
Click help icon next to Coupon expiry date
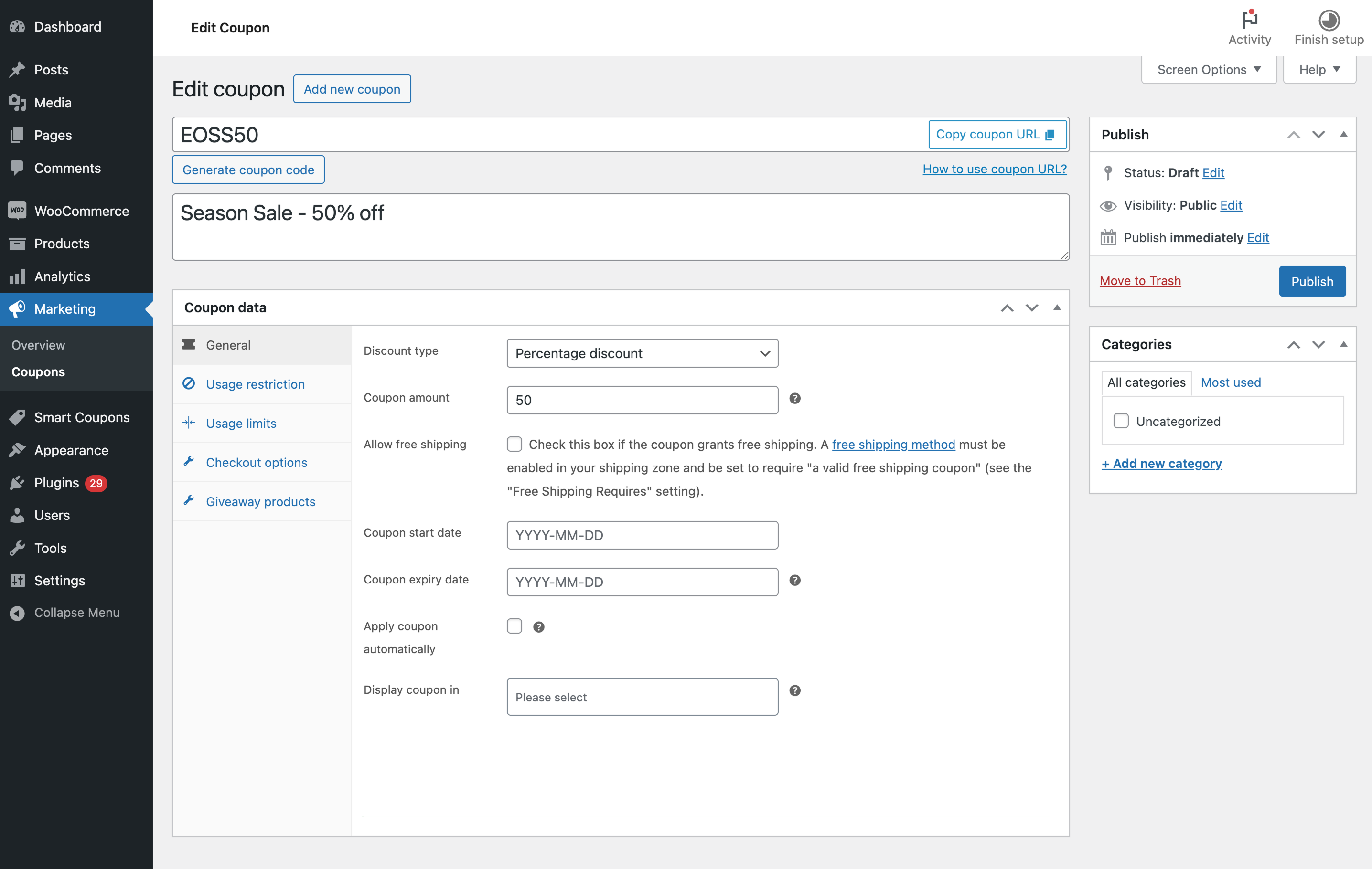[x=795, y=580]
